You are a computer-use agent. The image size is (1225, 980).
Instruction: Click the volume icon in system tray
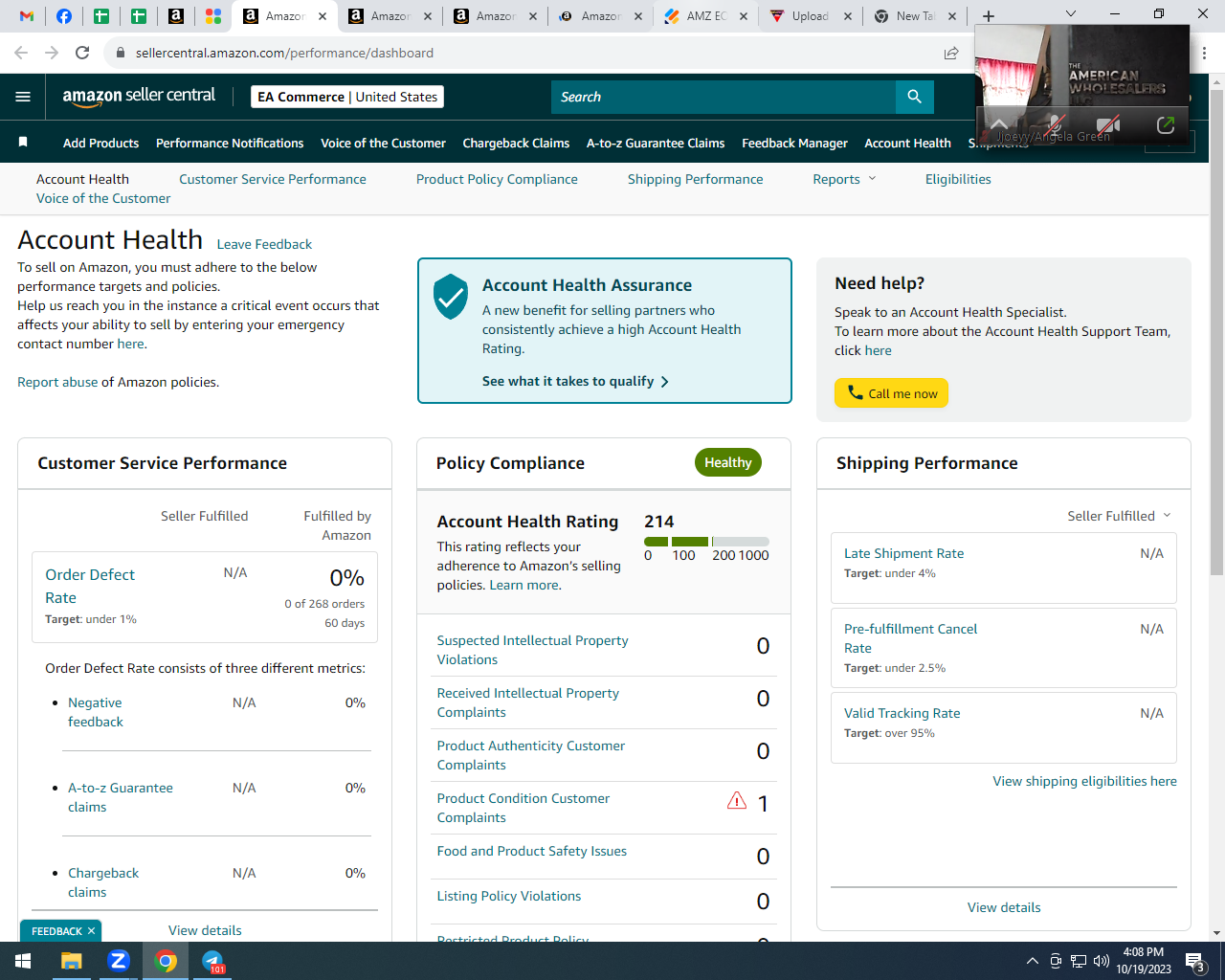(1102, 961)
